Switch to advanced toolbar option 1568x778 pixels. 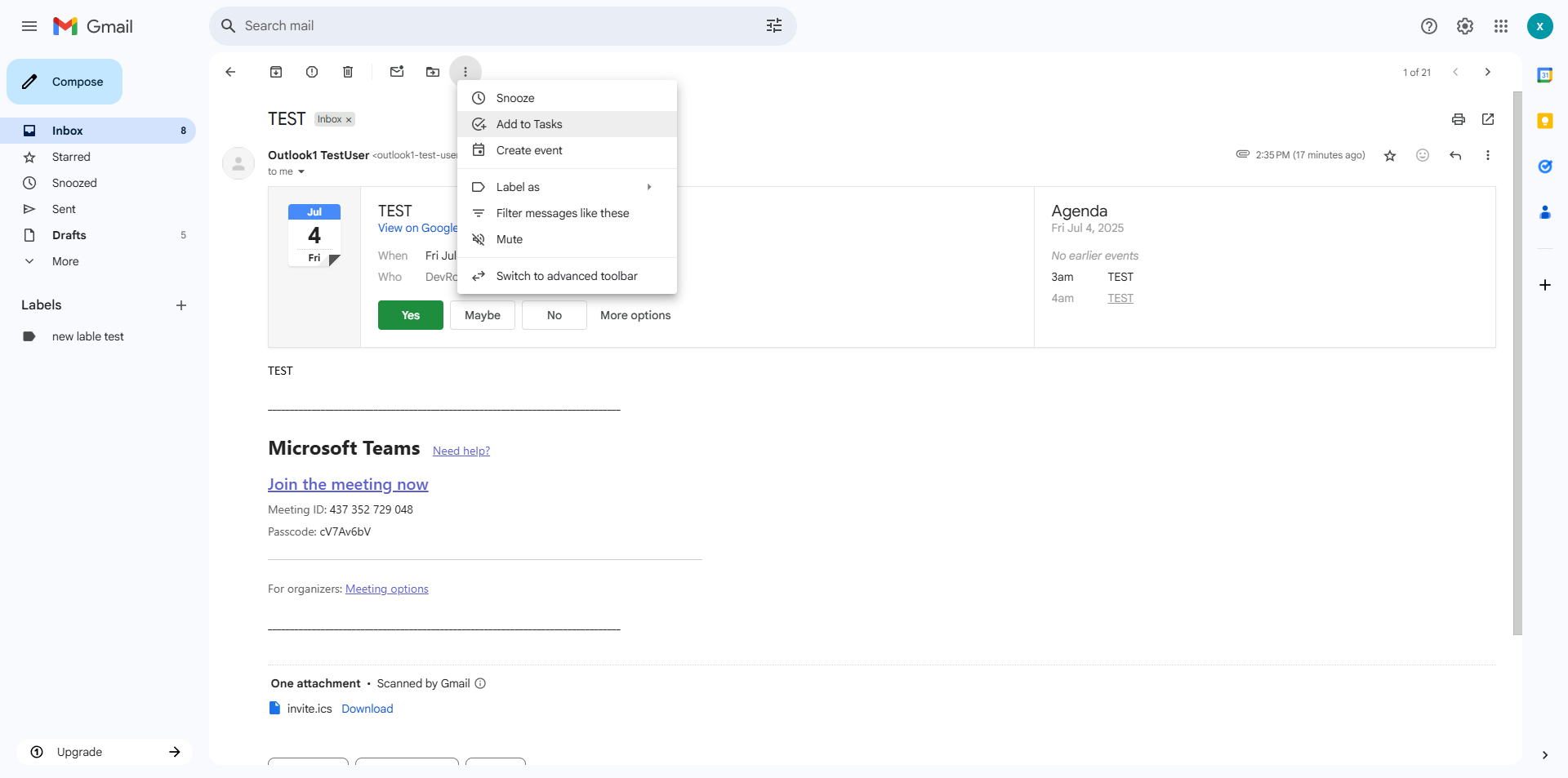[567, 276]
